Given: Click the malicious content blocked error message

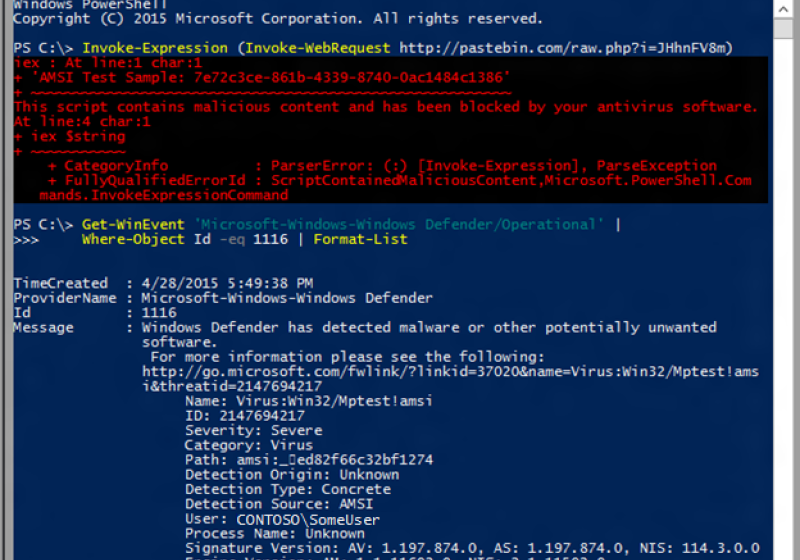Looking at the screenshot, I should coord(385,106).
